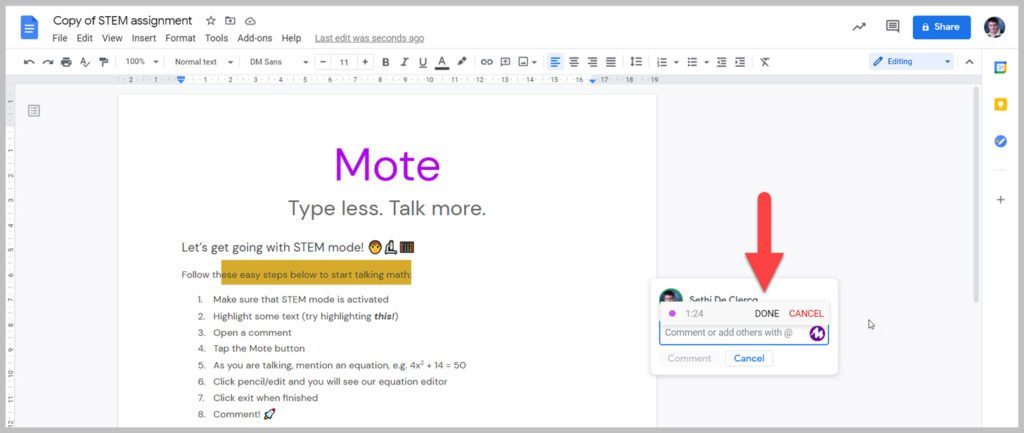The height and width of the screenshot is (433, 1024).
Task: Align text left
Action: point(555,62)
